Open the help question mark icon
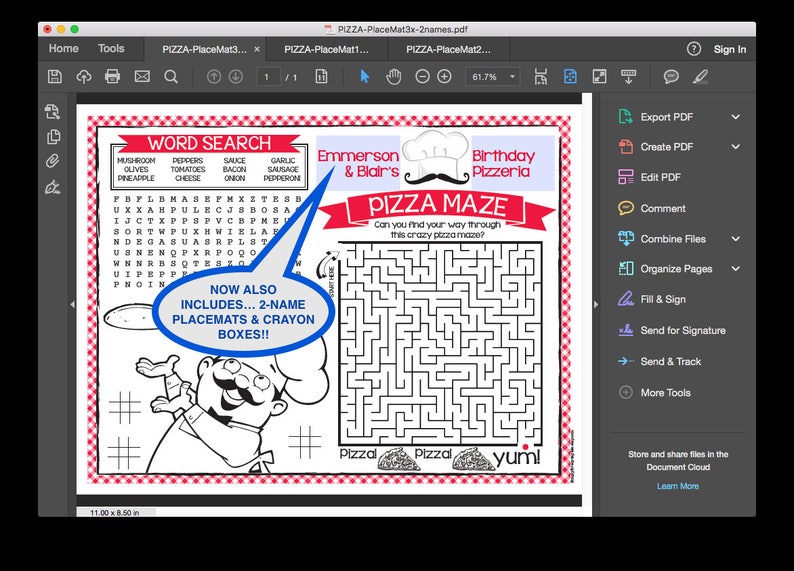794x571 pixels. coord(694,49)
